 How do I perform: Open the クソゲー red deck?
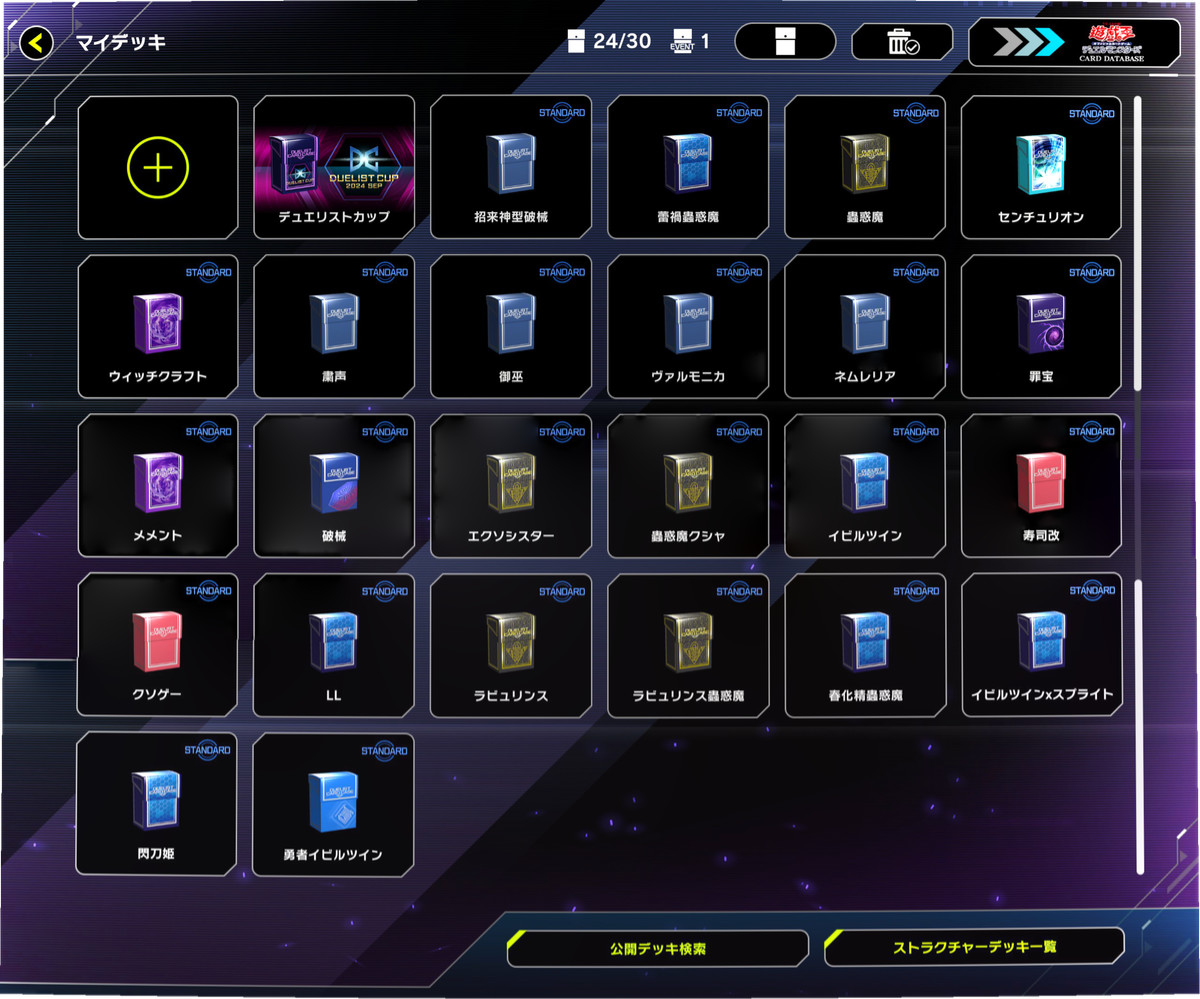[x=158, y=645]
